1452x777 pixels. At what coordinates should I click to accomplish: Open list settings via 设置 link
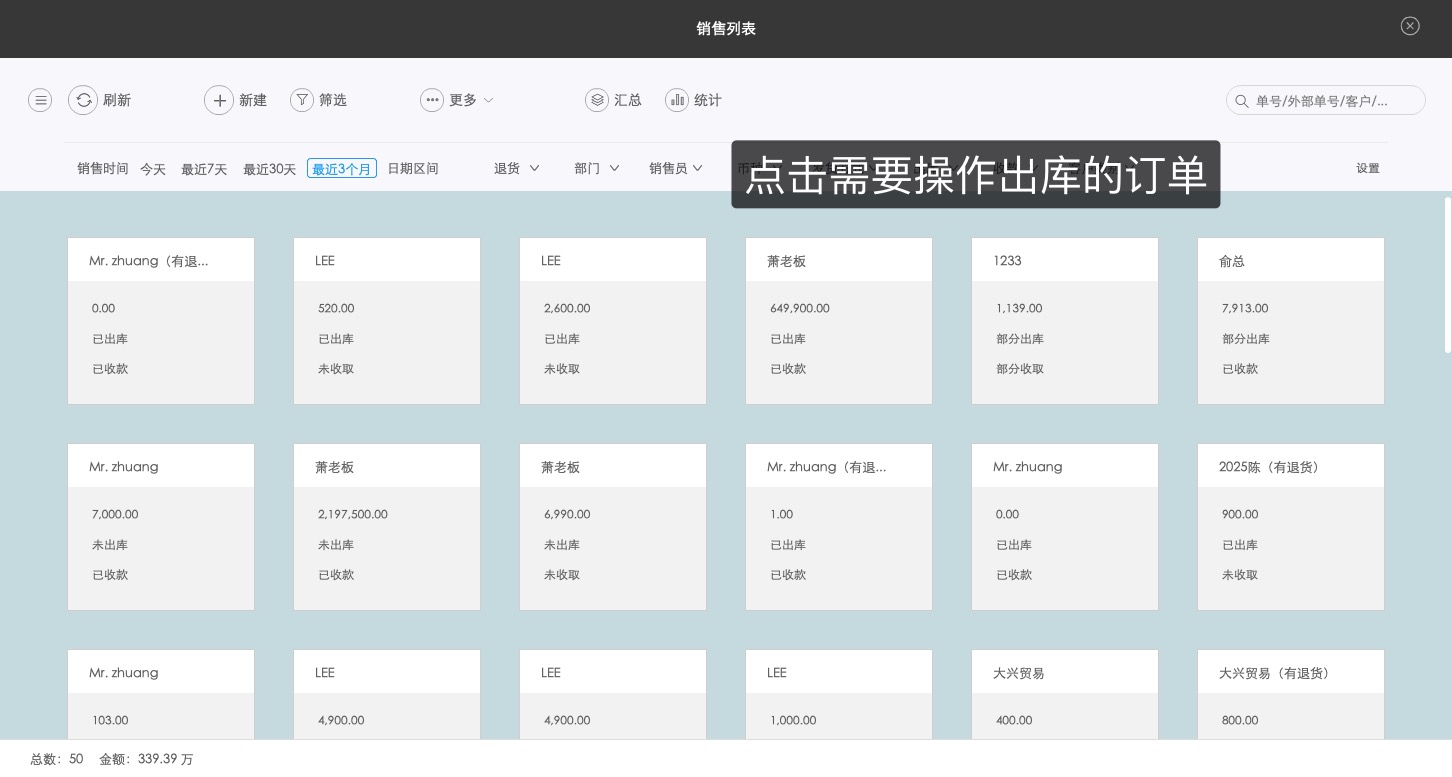[x=1368, y=168]
